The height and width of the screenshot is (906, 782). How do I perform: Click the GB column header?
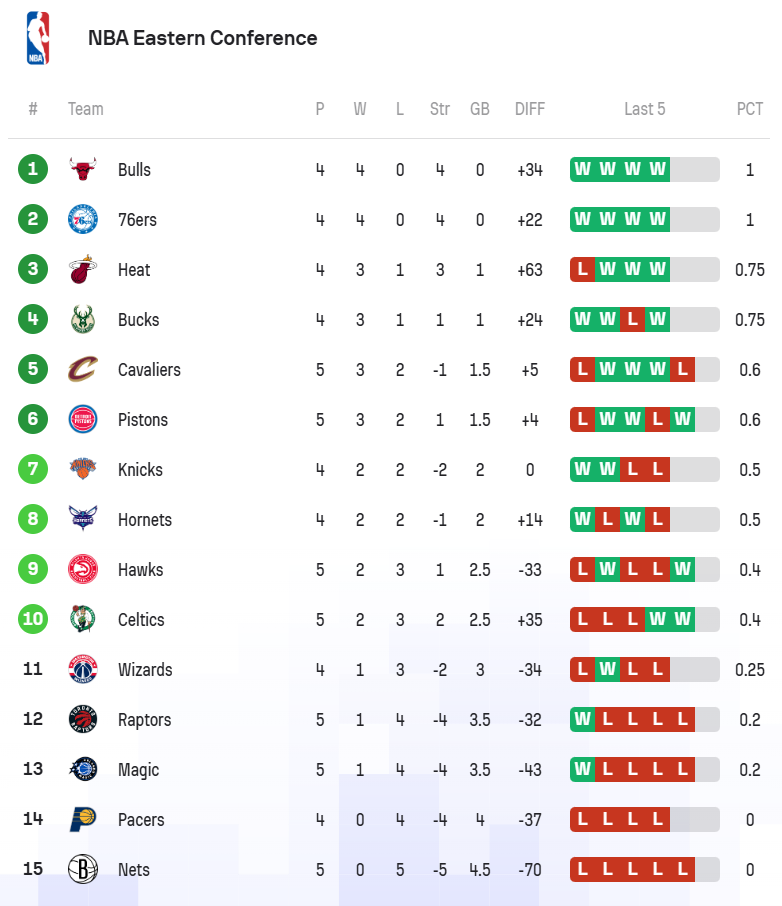pos(479,109)
